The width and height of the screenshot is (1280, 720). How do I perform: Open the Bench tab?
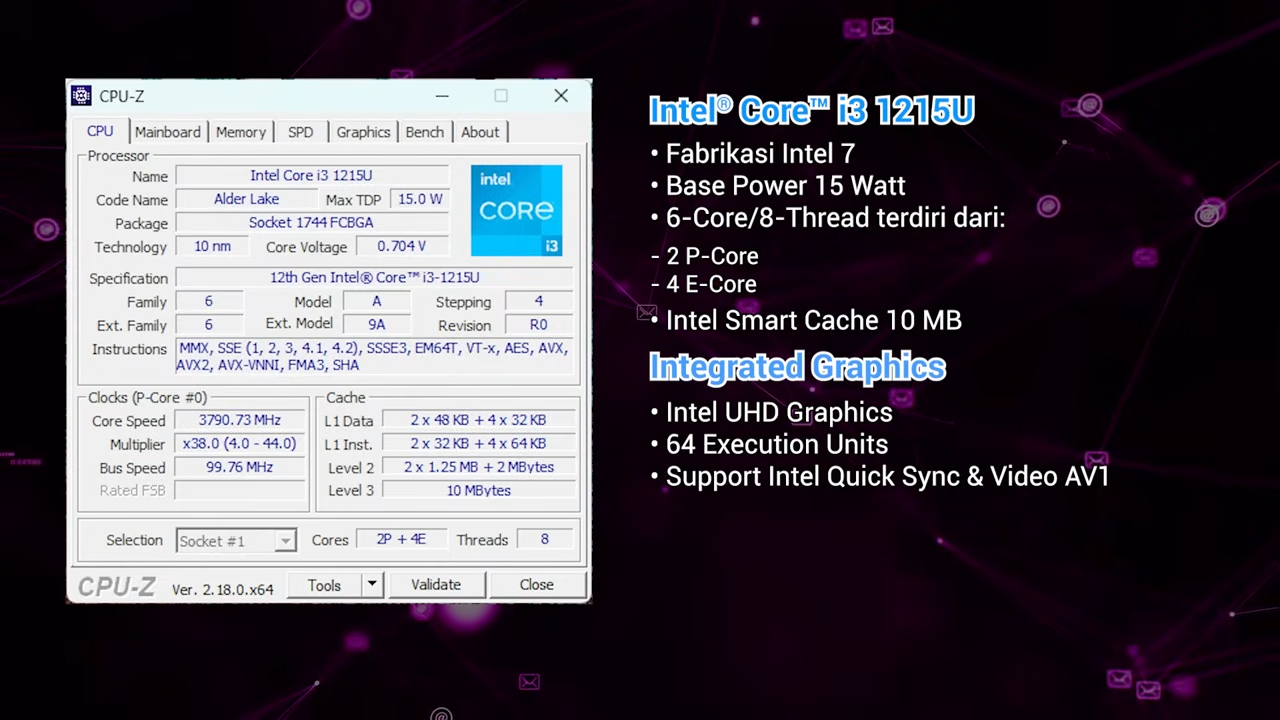(424, 132)
